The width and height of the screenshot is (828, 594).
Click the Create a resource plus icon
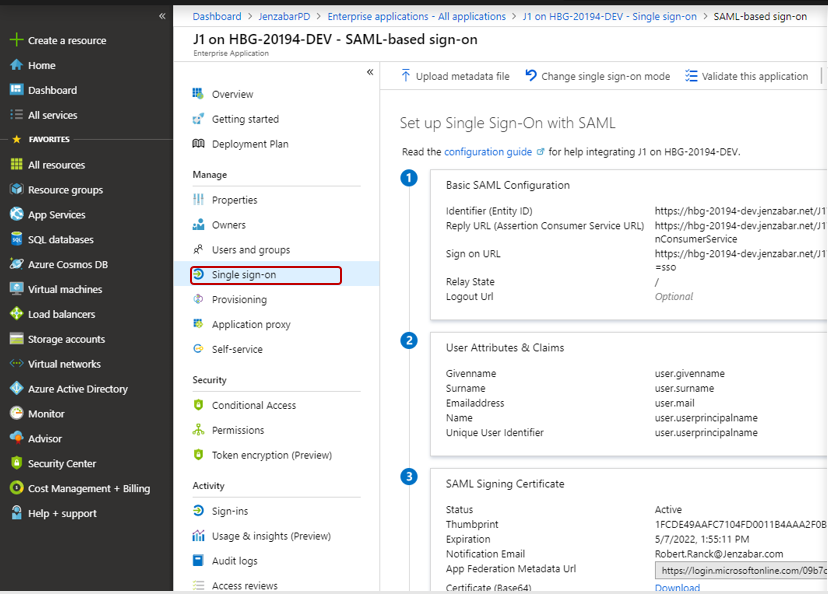pos(16,40)
